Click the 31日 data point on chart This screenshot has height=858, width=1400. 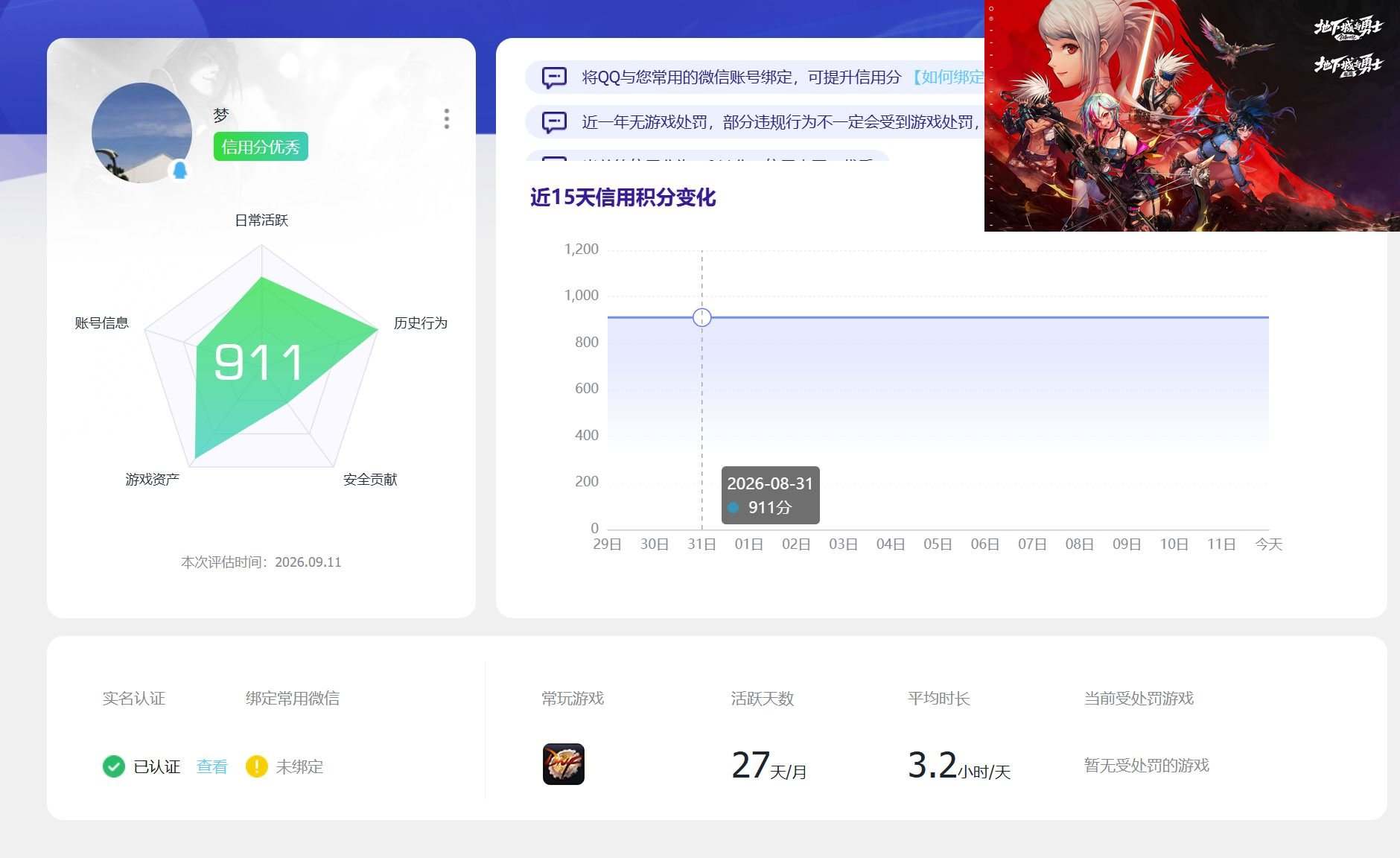(701, 317)
